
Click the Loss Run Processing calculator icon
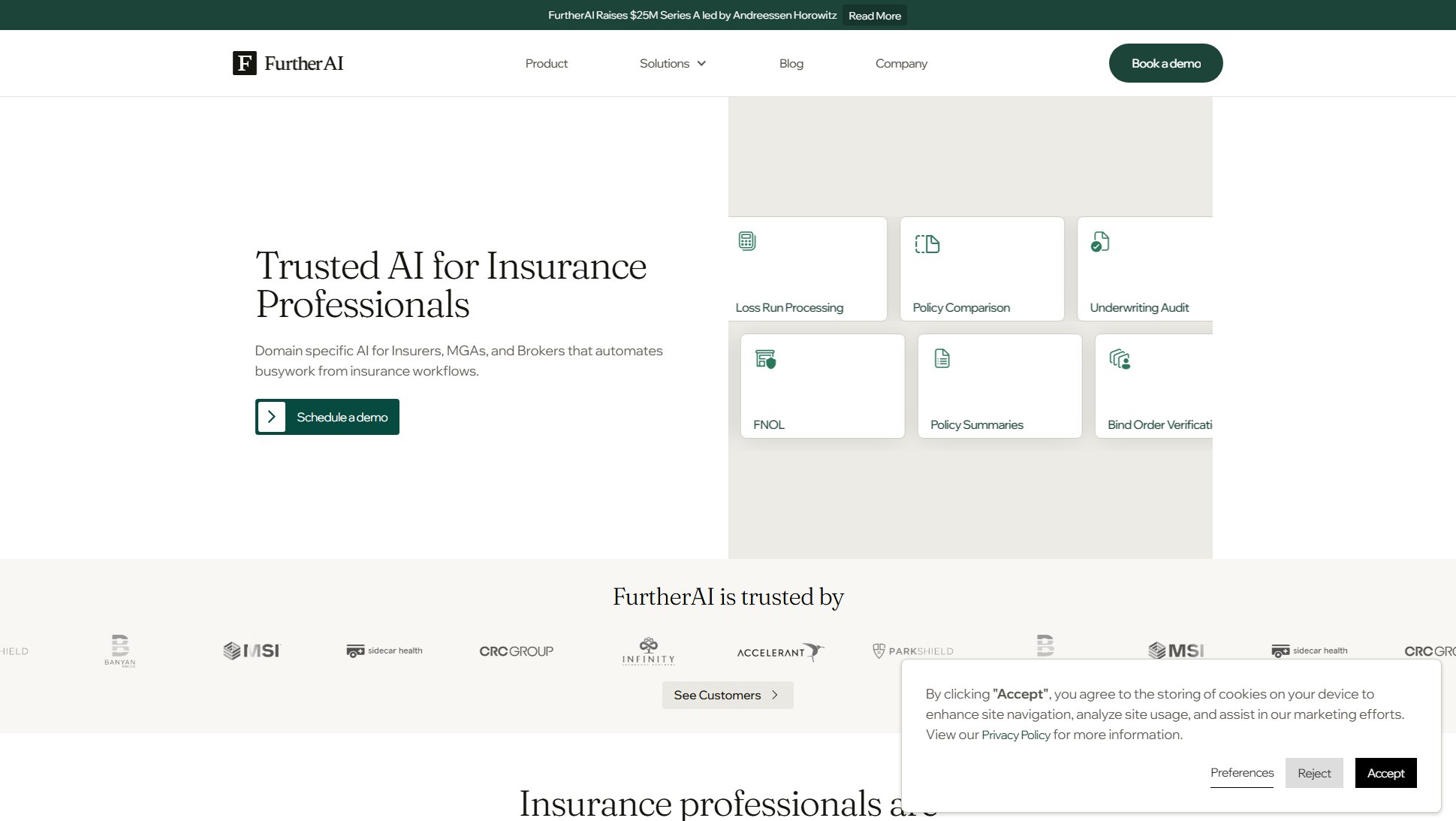point(746,241)
